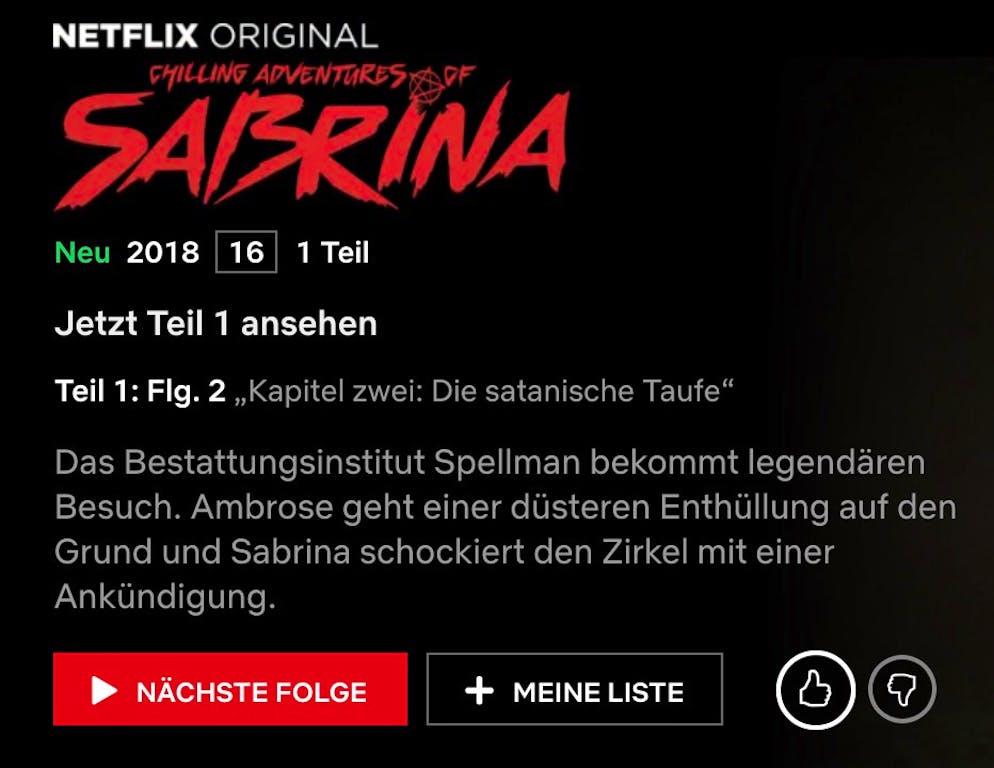The image size is (994, 768).
Task: Click the play triangle icon
Action: click(x=105, y=690)
